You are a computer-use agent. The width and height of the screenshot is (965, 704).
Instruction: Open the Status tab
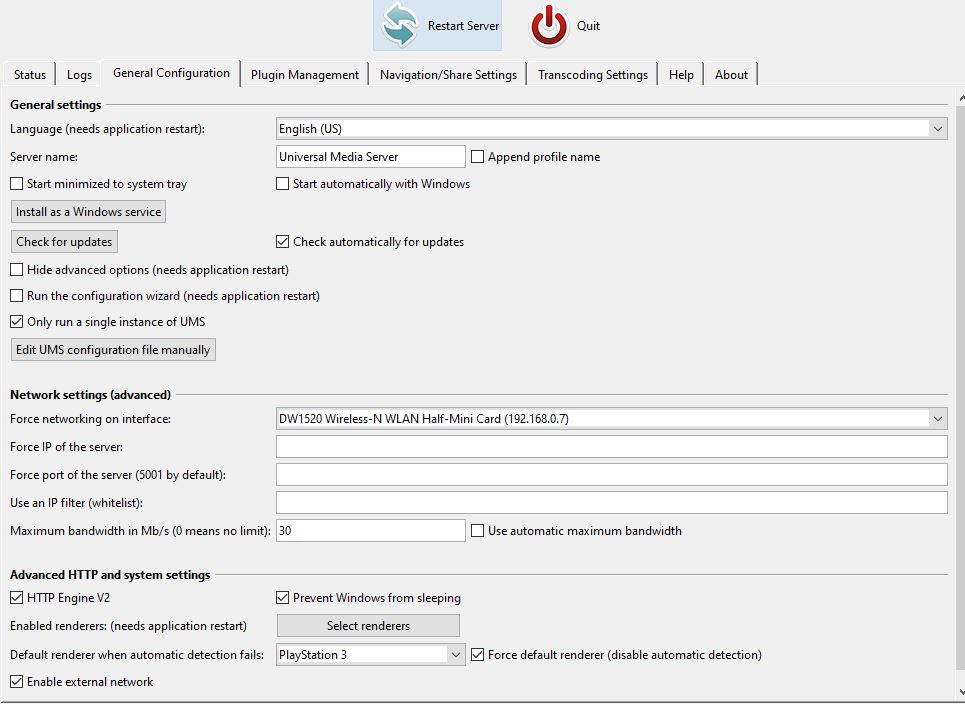(x=30, y=74)
